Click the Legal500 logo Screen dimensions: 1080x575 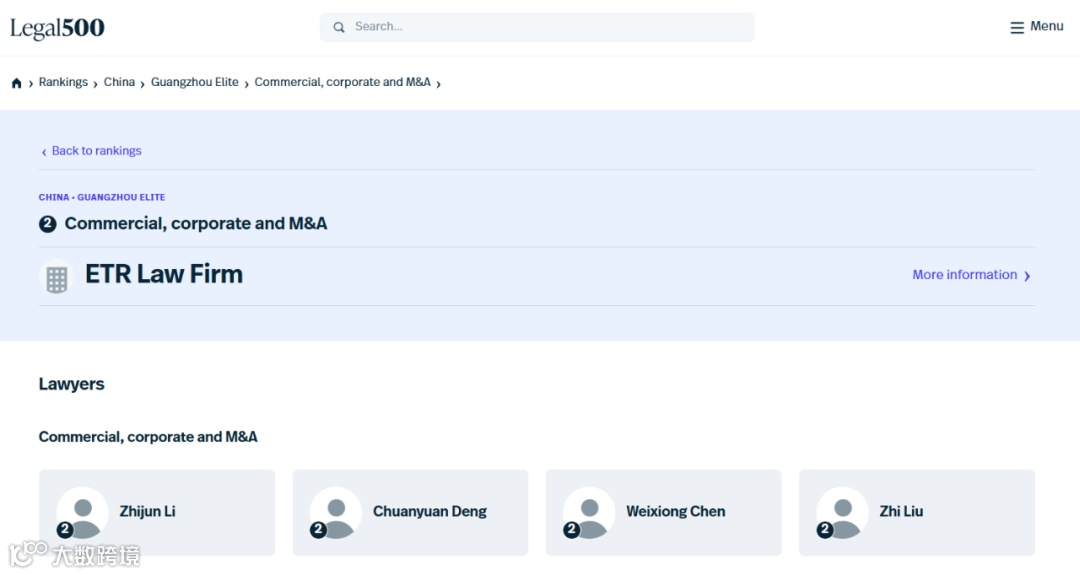point(57,28)
